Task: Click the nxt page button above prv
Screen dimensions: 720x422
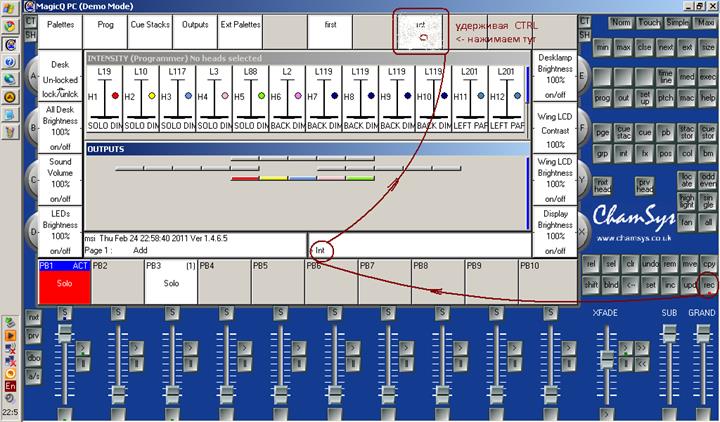Action: coord(34,317)
